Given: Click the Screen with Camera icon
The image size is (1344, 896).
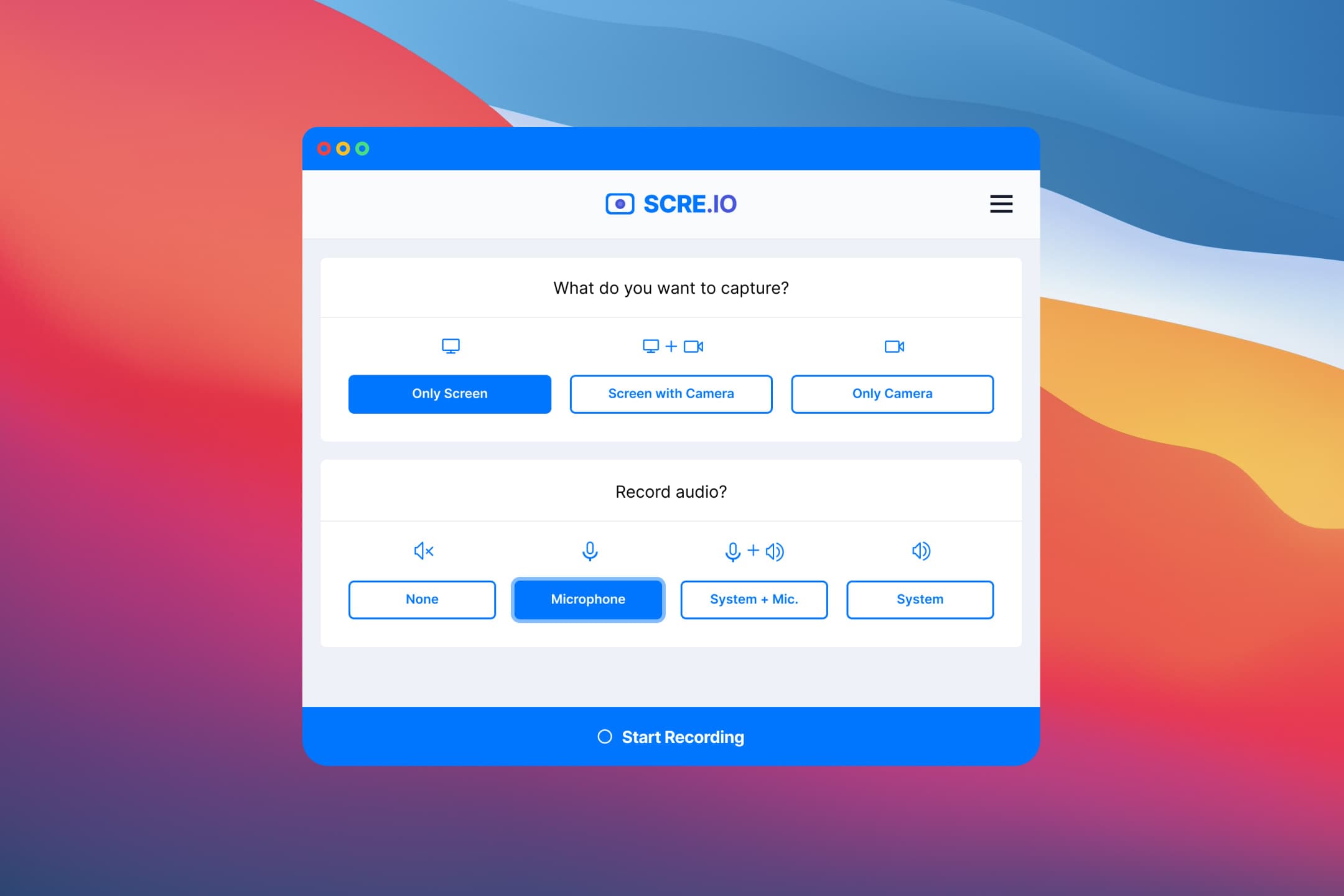Looking at the screenshot, I should click(670, 346).
